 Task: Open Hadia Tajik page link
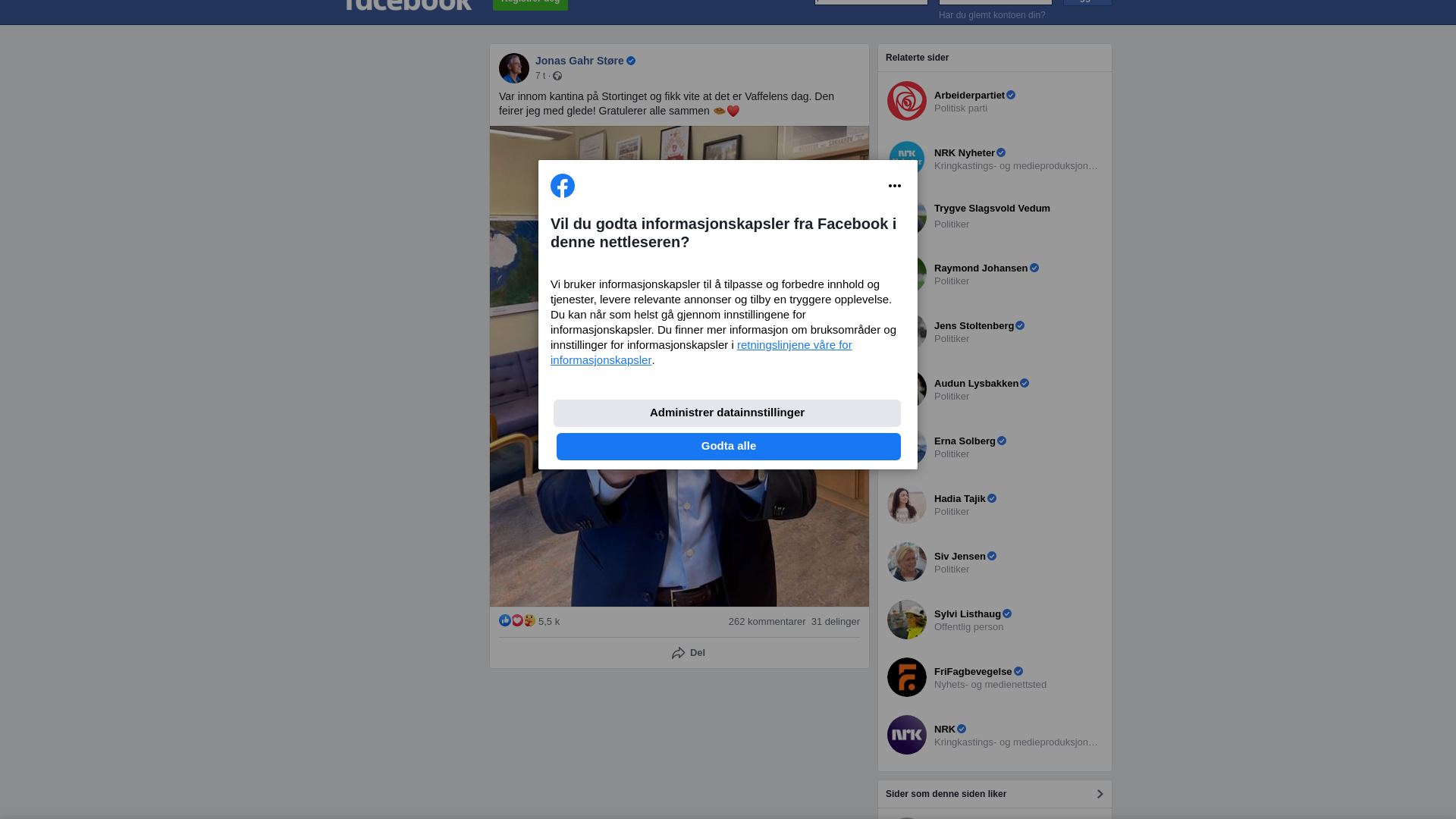pos(960,499)
